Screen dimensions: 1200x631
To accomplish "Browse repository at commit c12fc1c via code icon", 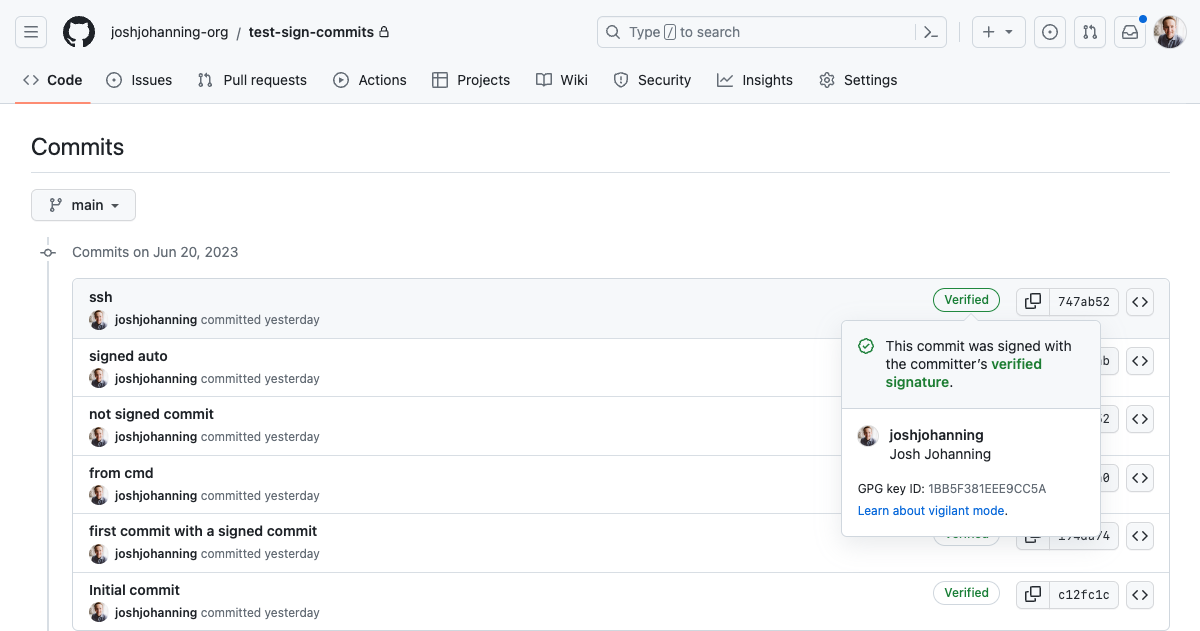I will [x=1139, y=594].
